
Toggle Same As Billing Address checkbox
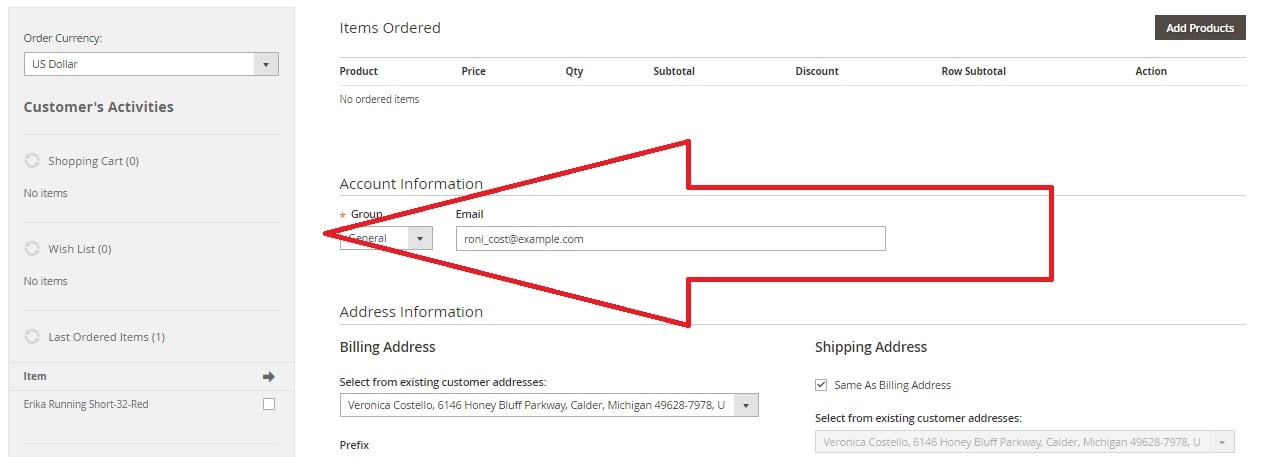pyautogui.click(x=821, y=385)
